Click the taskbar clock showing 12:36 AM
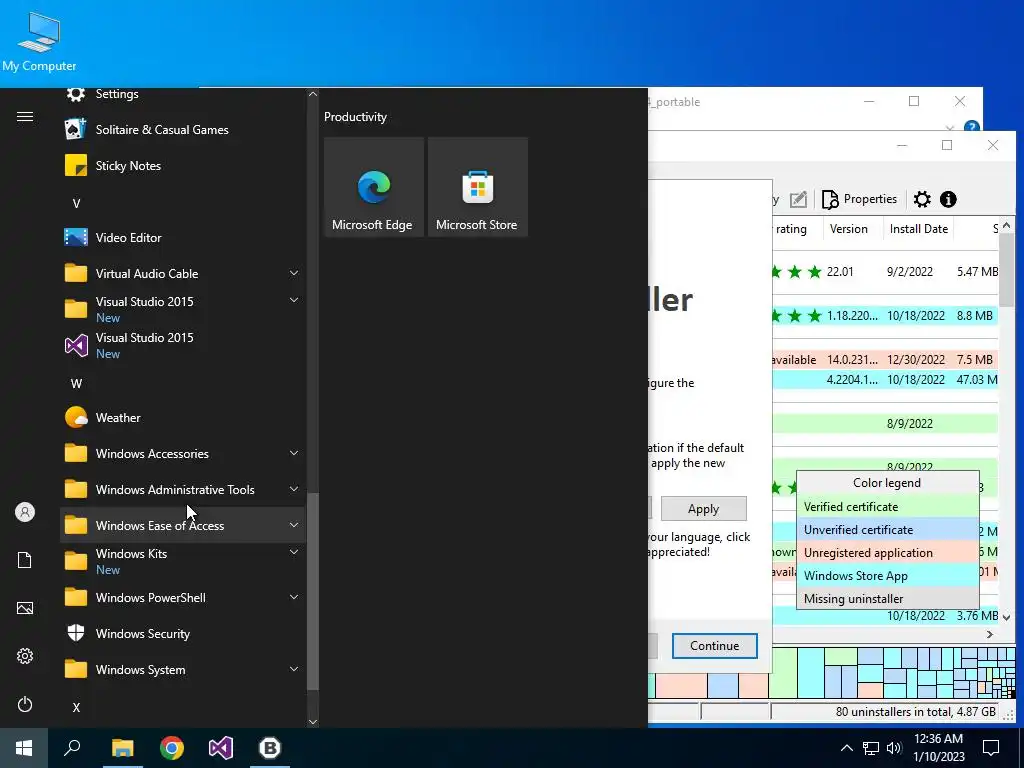Screen dimensions: 1024x768 938,748
